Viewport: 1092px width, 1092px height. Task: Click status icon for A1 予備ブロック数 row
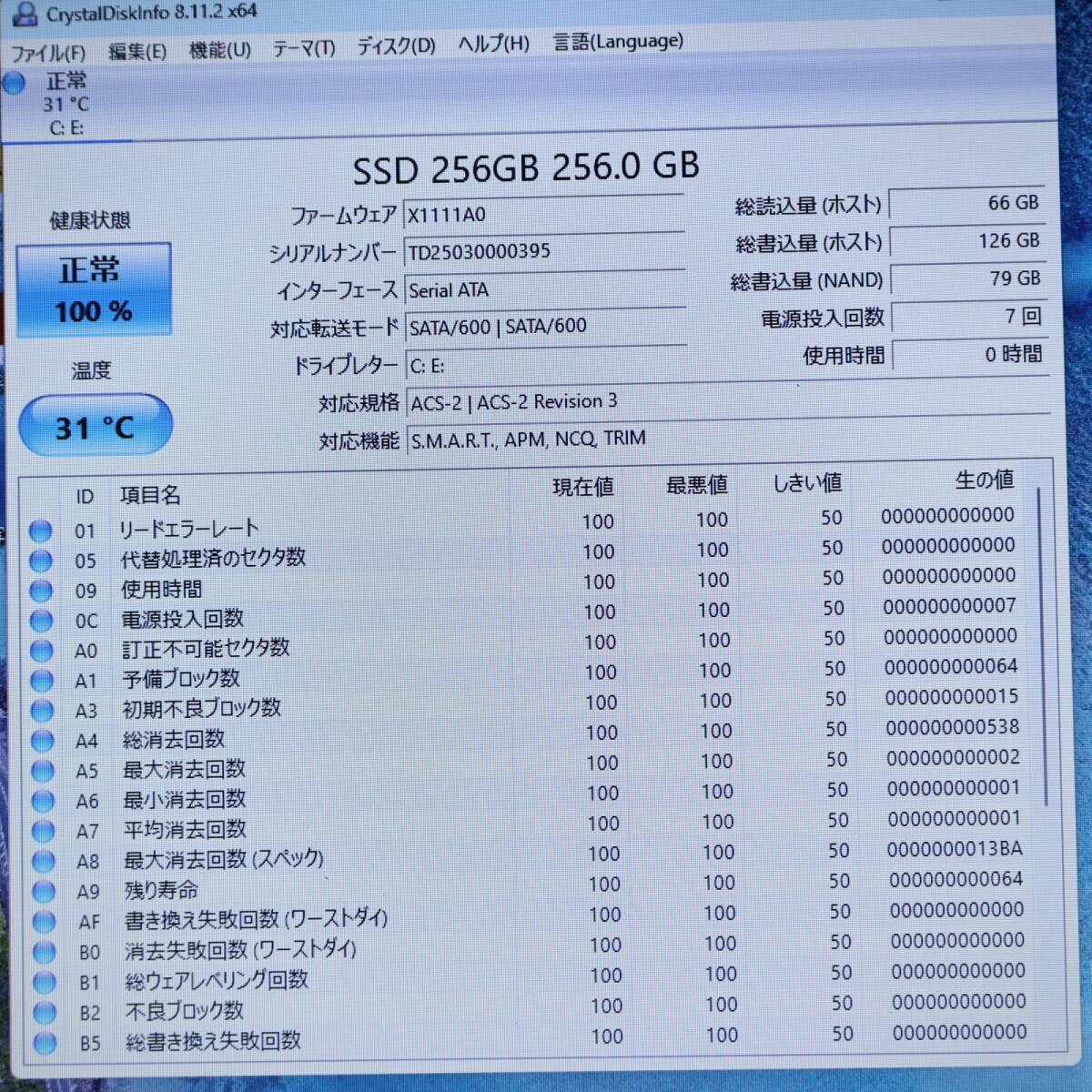pos(42,681)
